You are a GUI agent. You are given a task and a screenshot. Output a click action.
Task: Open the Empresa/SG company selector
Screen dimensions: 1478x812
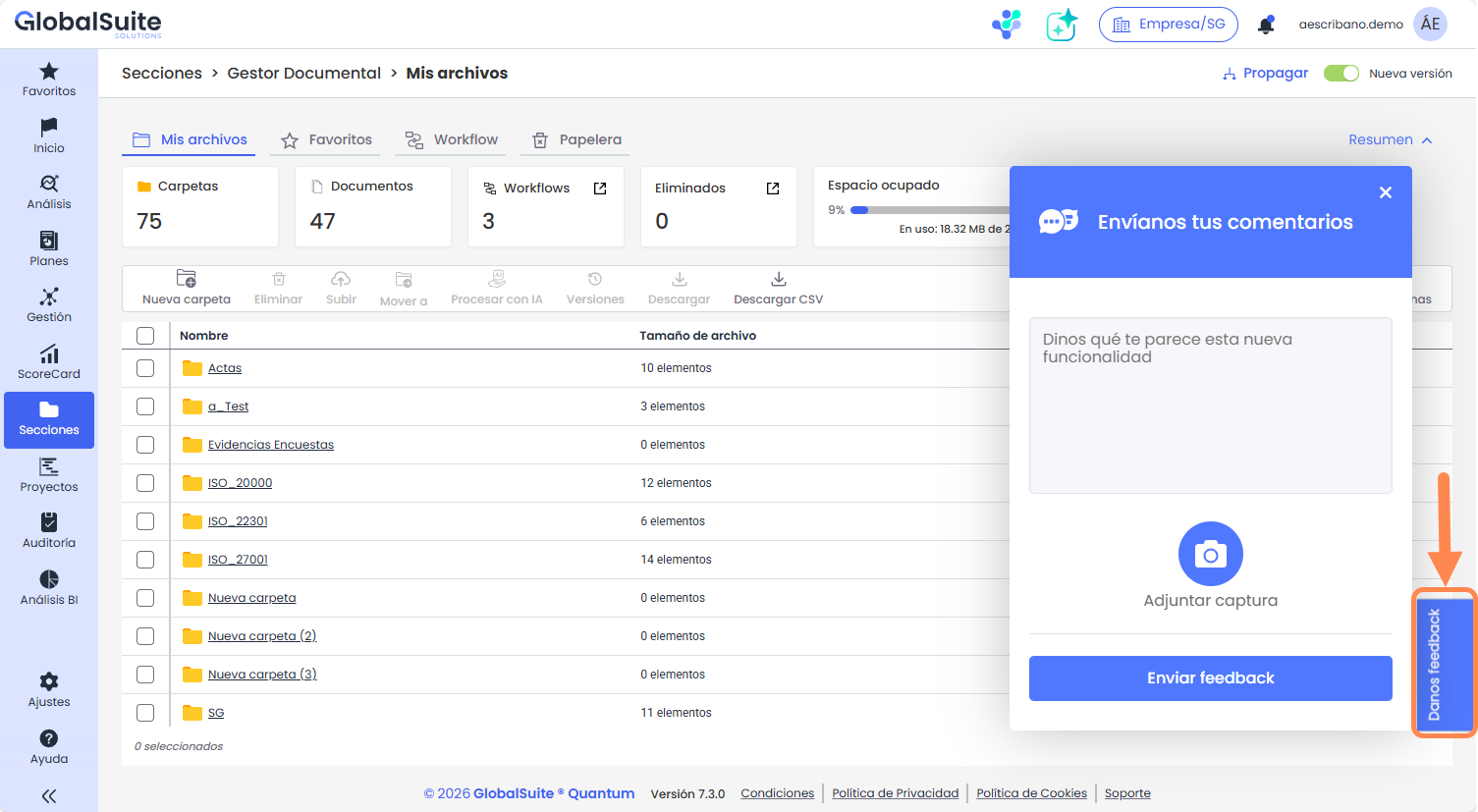1168,25
